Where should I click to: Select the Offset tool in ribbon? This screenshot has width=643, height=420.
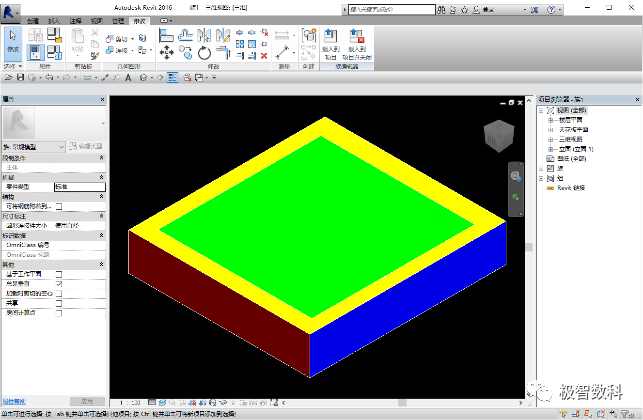pyautogui.click(x=185, y=36)
